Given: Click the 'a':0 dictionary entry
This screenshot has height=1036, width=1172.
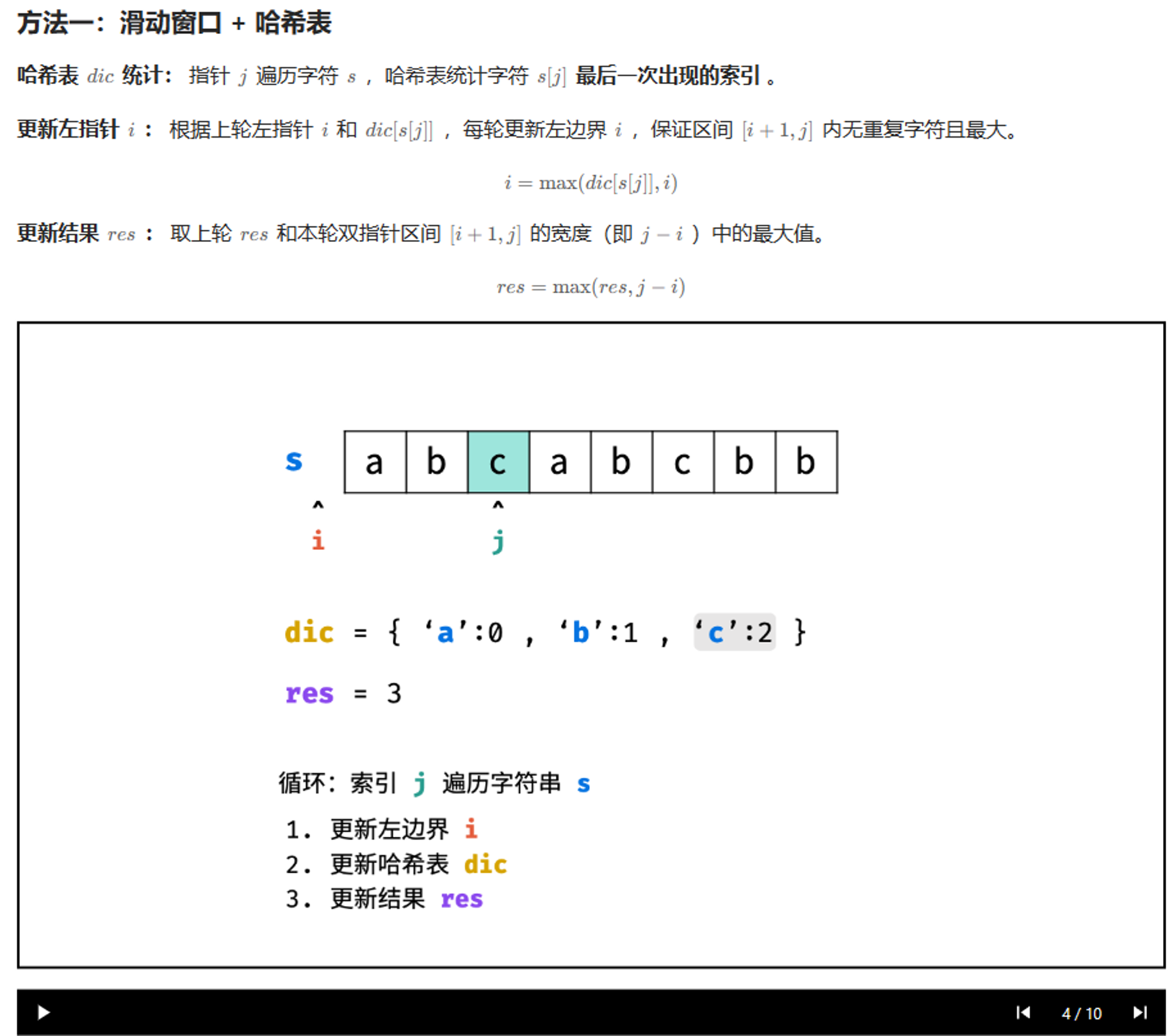Looking at the screenshot, I should [x=464, y=633].
